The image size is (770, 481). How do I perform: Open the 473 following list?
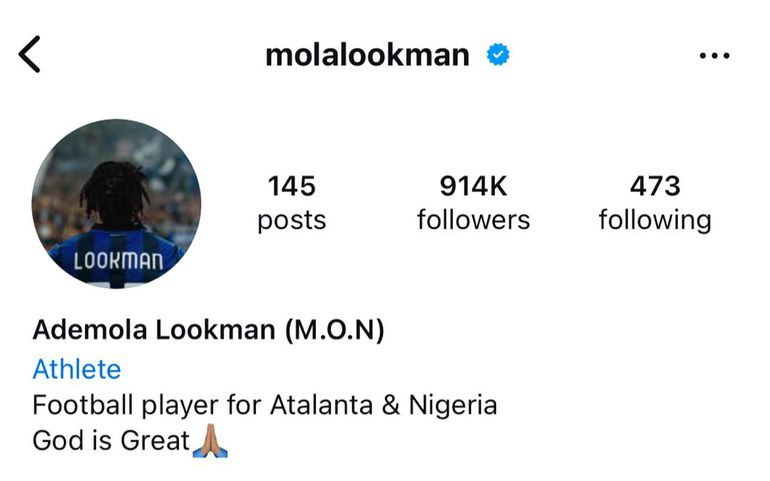coord(655,186)
